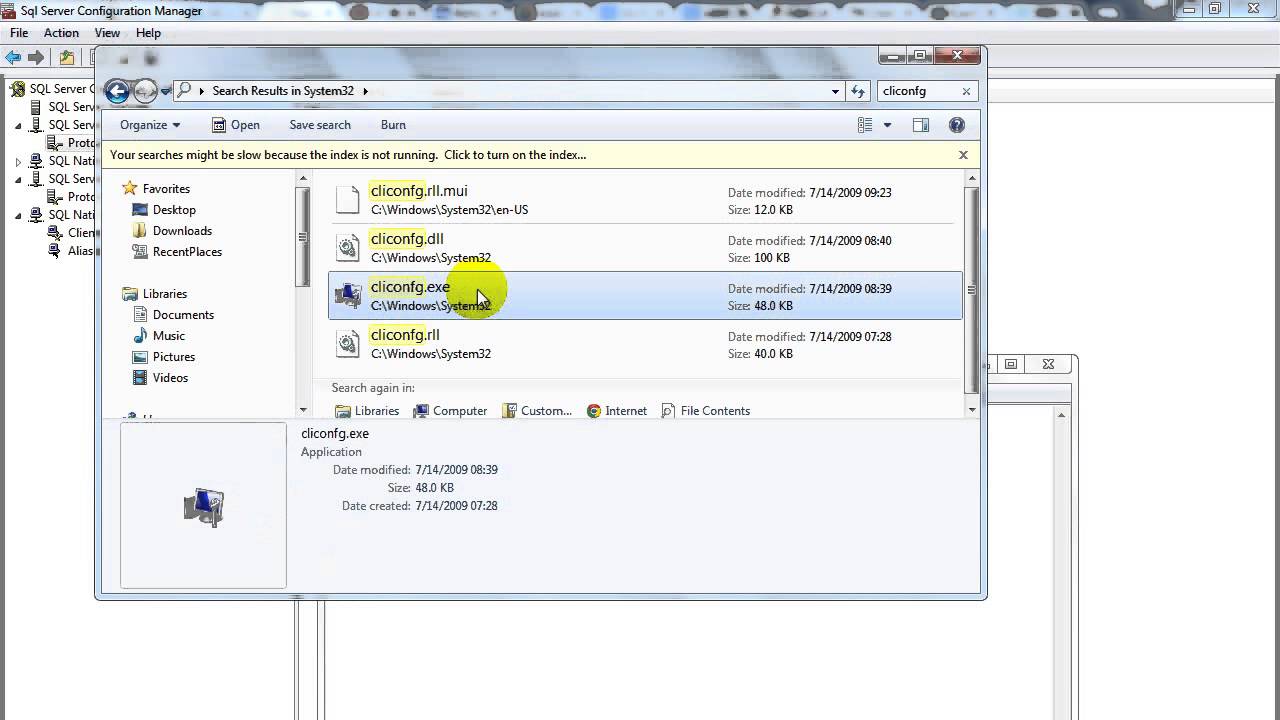The height and width of the screenshot is (720, 1280).
Task: Select the cliconfg.dll file icon
Action: pyautogui.click(x=347, y=248)
